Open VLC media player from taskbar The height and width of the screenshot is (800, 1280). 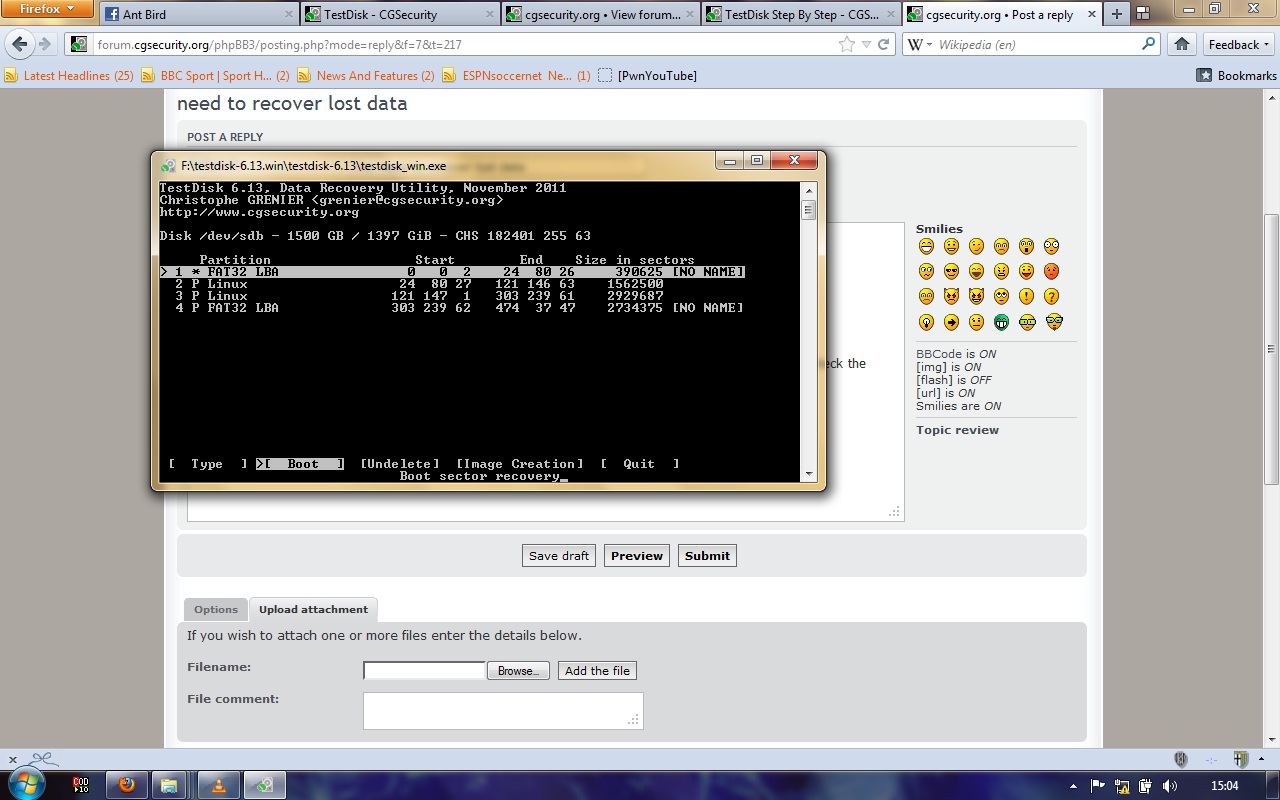coord(218,784)
